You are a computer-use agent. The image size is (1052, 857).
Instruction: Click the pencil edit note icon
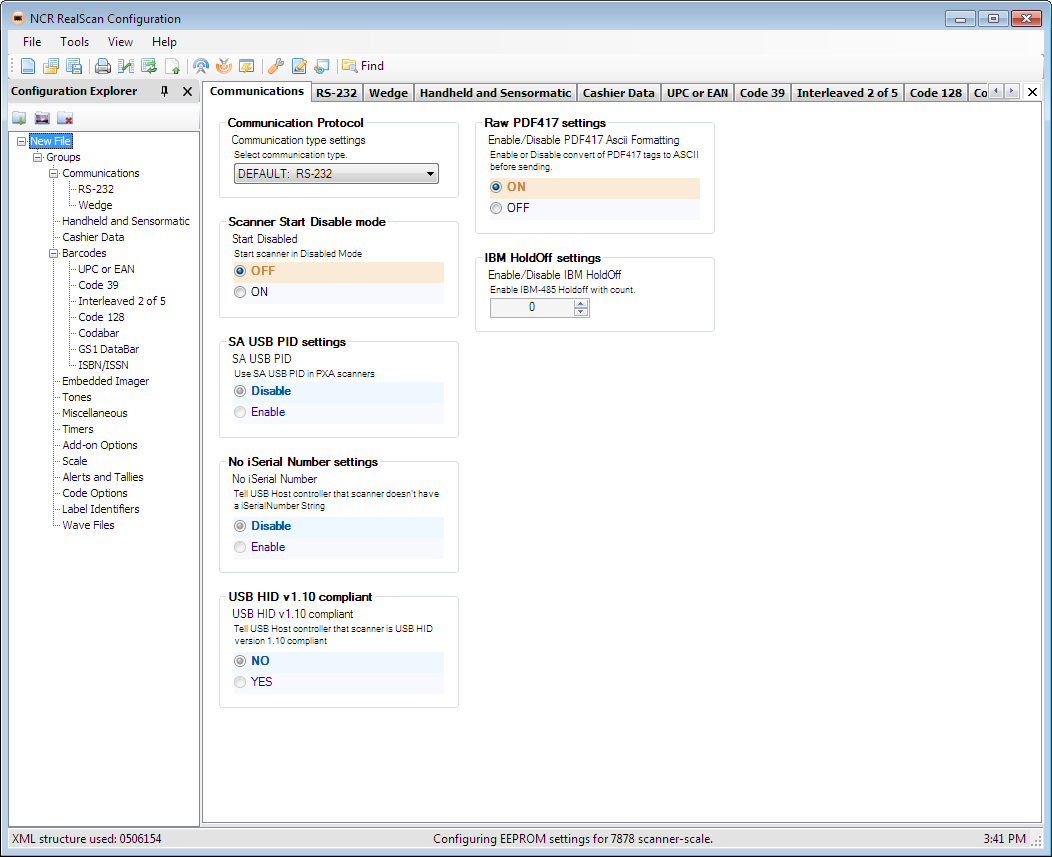tap(299, 66)
